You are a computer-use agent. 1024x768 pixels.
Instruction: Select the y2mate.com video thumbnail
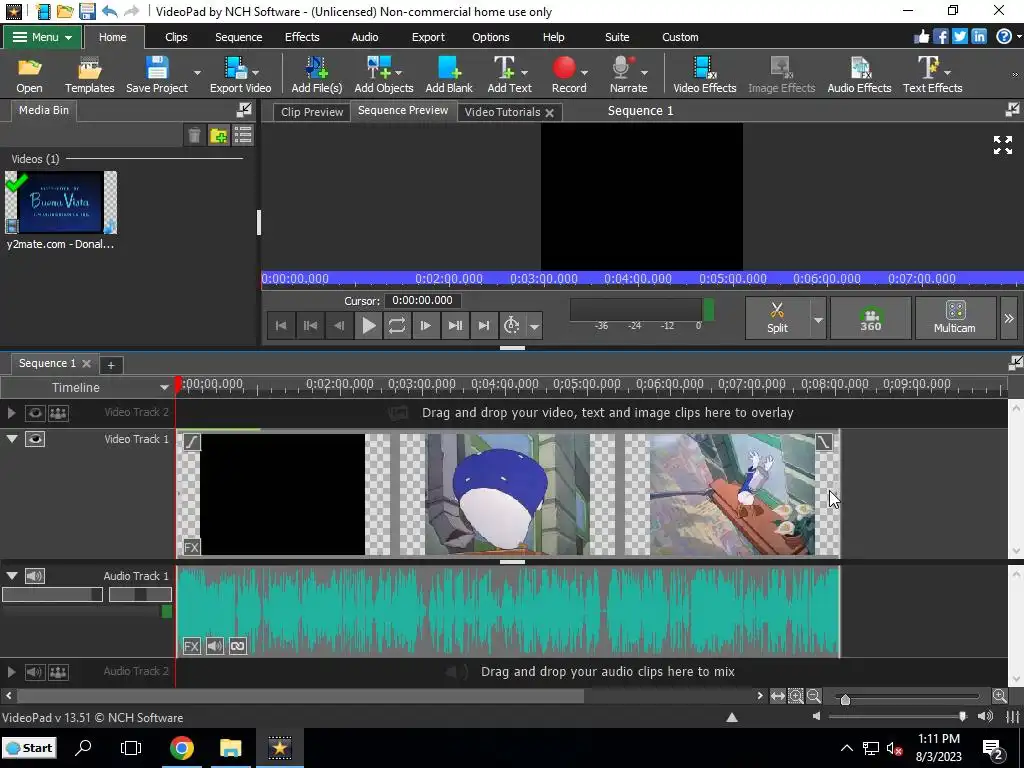click(61, 202)
